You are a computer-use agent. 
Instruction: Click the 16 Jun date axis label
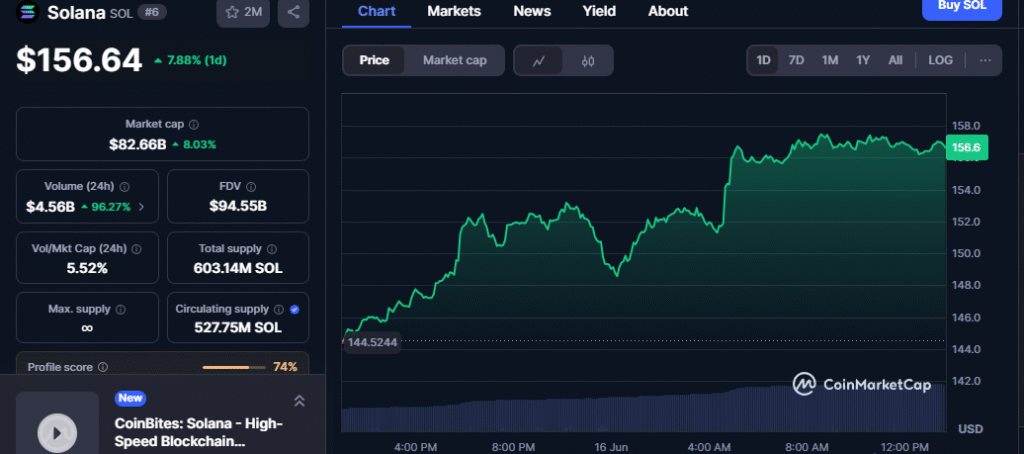pyautogui.click(x=610, y=447)
